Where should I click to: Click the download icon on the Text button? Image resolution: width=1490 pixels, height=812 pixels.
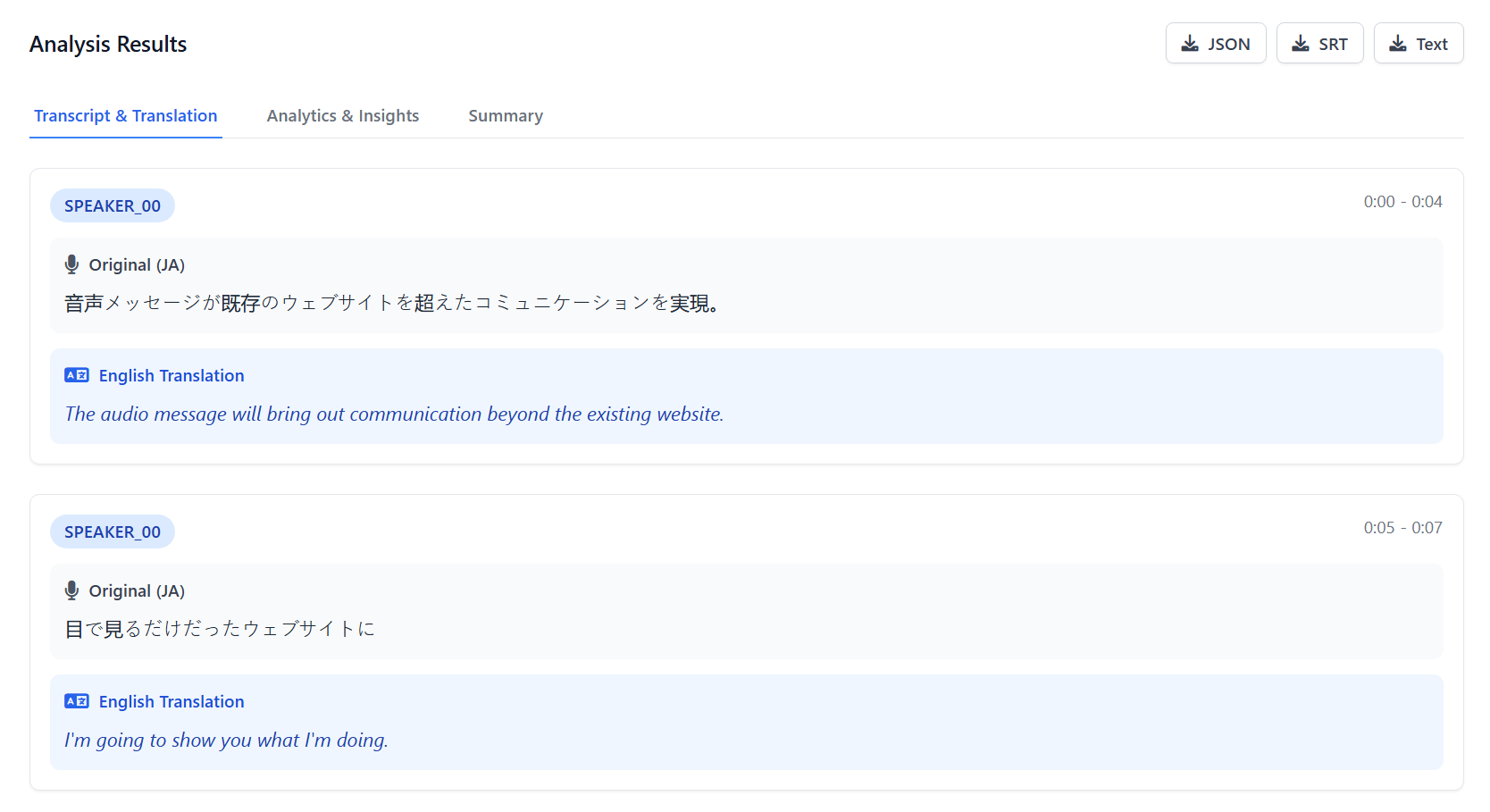pyautogui.click(x=1397, y=42)
